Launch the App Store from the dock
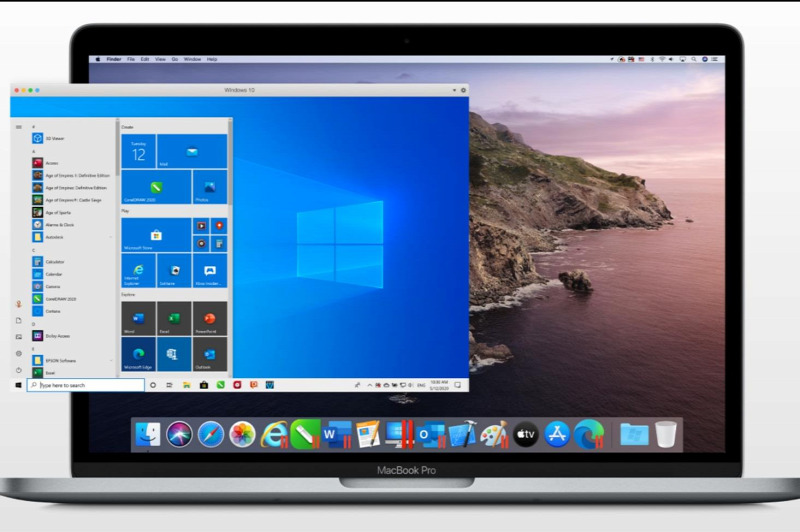 [x=557, y=435]
